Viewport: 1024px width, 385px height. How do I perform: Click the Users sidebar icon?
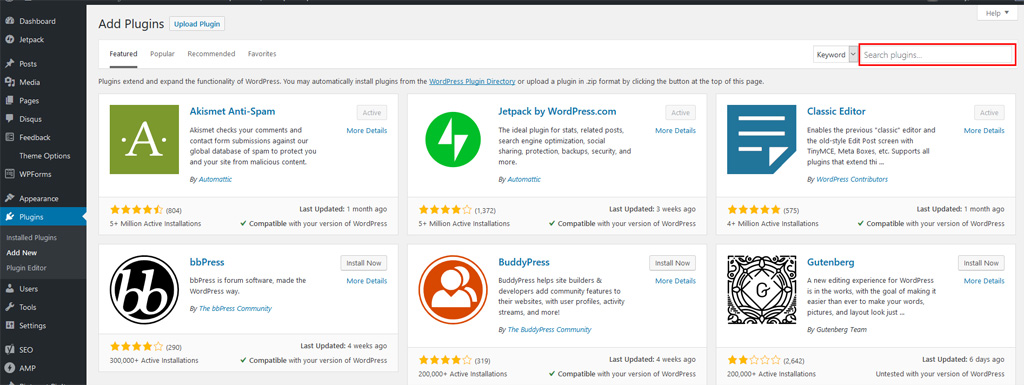(10, 288)
